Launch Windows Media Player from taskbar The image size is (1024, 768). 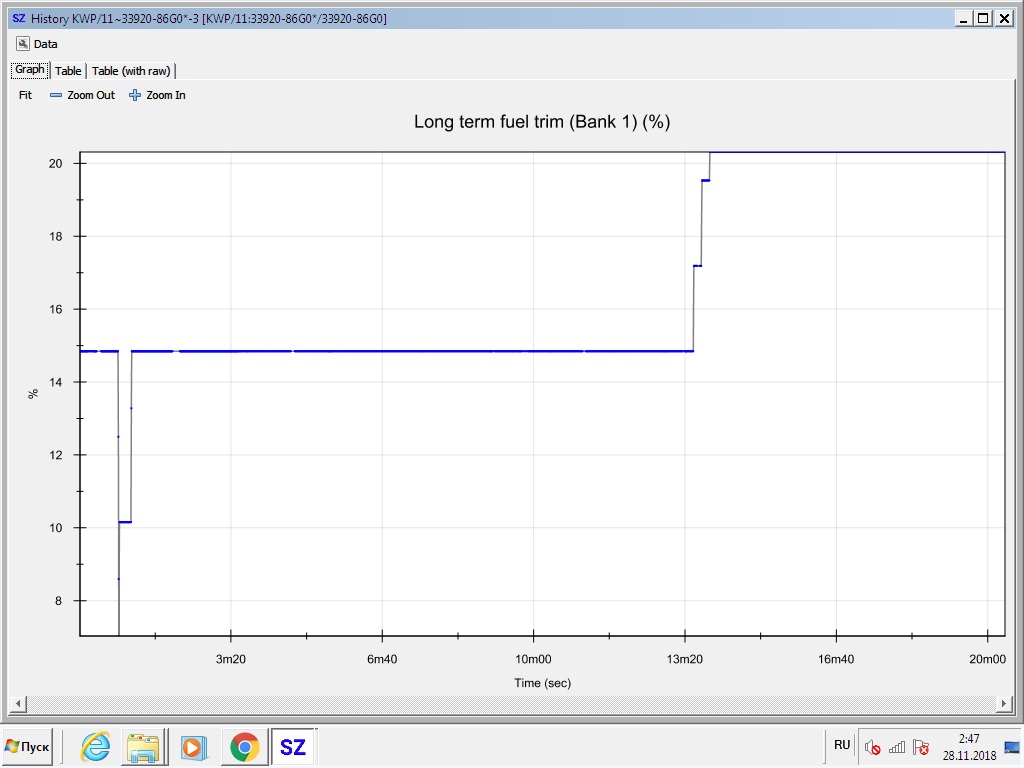coord(192,746)
